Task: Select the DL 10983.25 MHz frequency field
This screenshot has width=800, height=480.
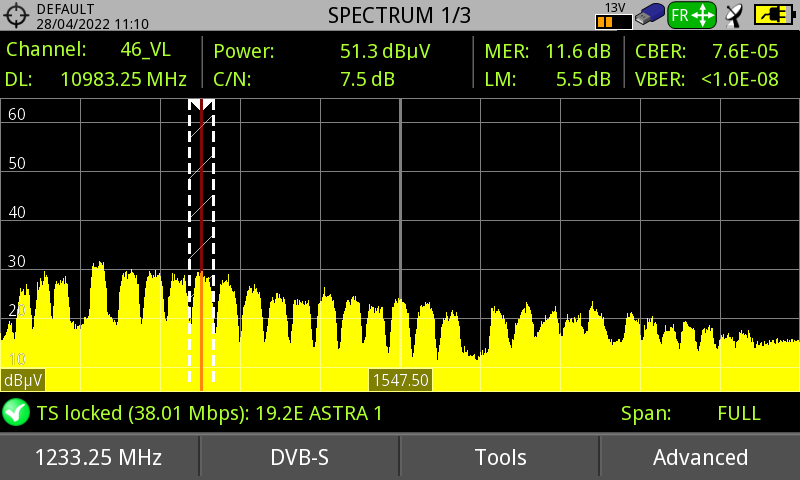Action: [100, 79]
